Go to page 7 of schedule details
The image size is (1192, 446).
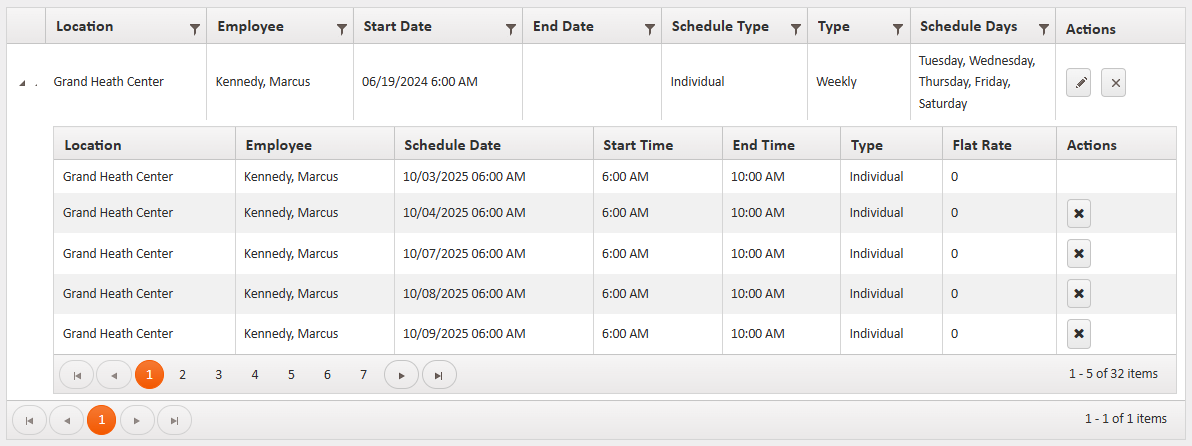pos(363,375)
